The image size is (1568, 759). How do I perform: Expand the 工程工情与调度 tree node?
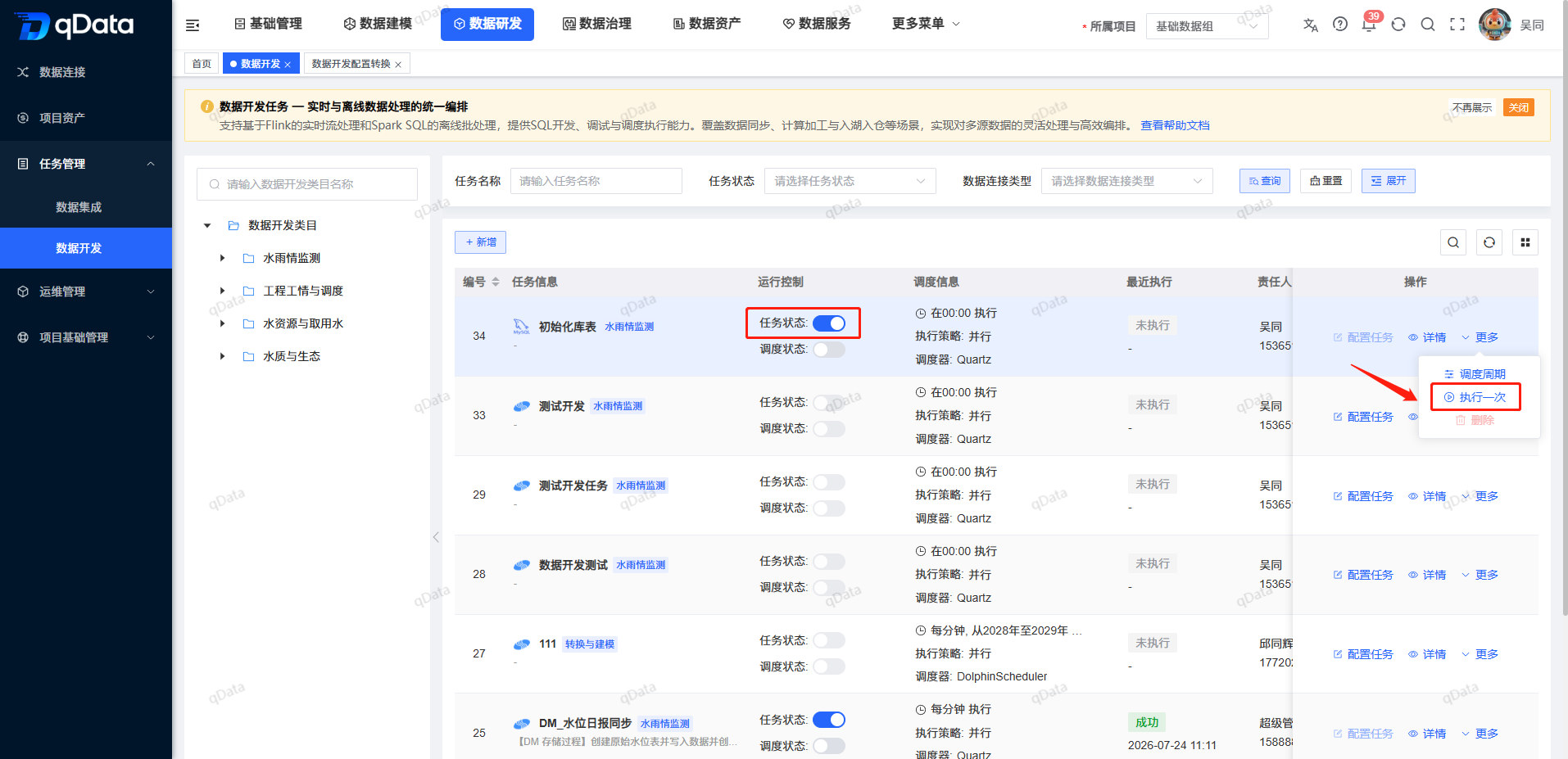[x=222, y=291]
